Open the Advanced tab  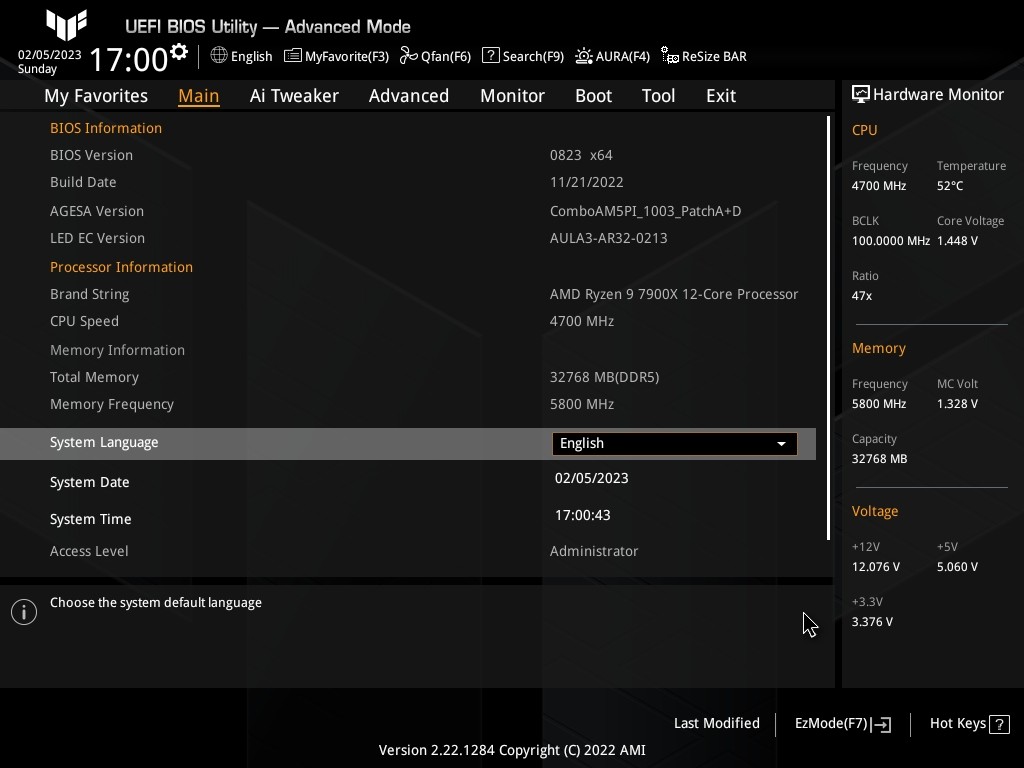coord(408,96)
